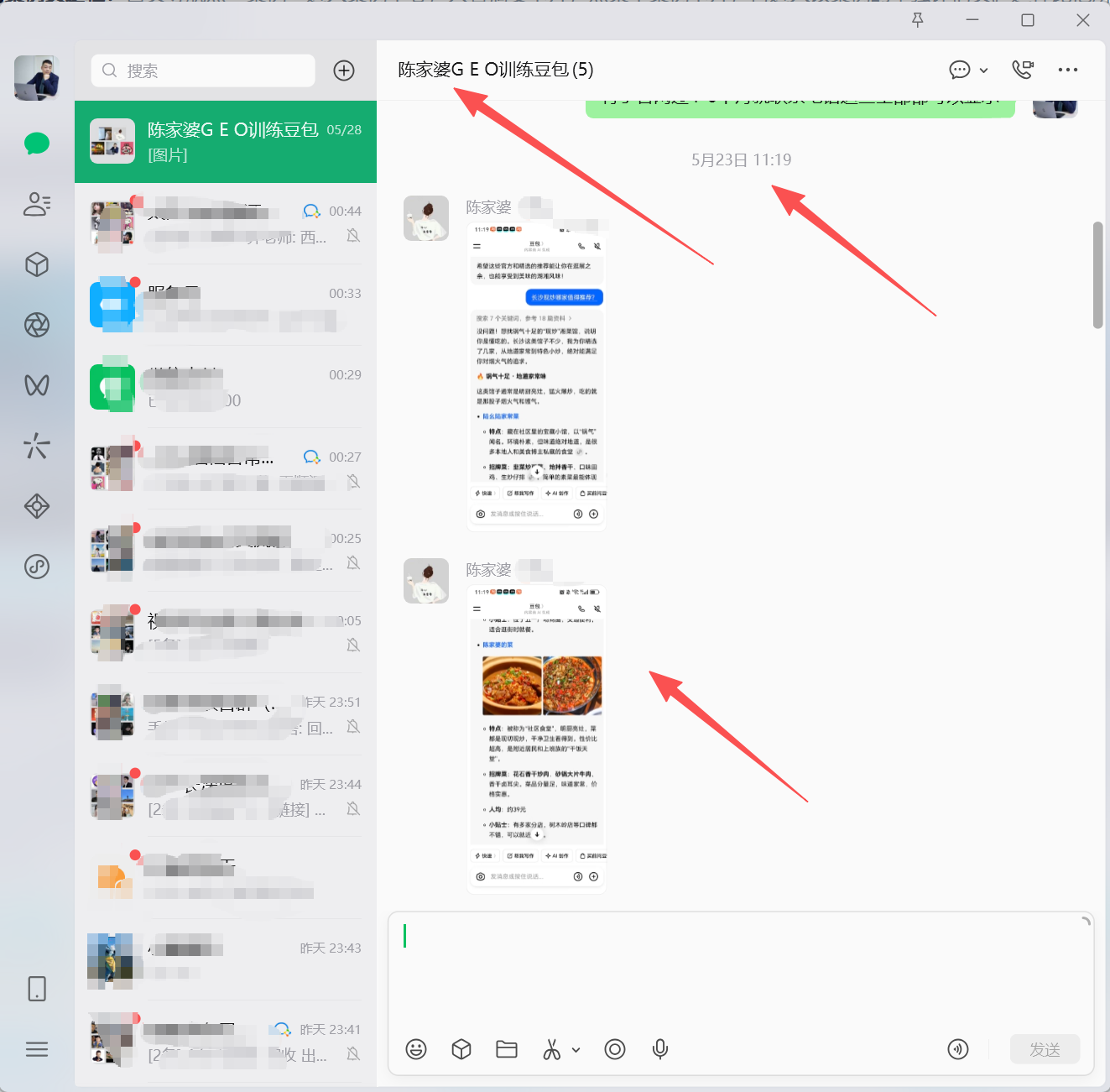This screenshot has width=1110, height=1092.
Task: Open Moments aperture icon in the sidebar
Action: 37,325
